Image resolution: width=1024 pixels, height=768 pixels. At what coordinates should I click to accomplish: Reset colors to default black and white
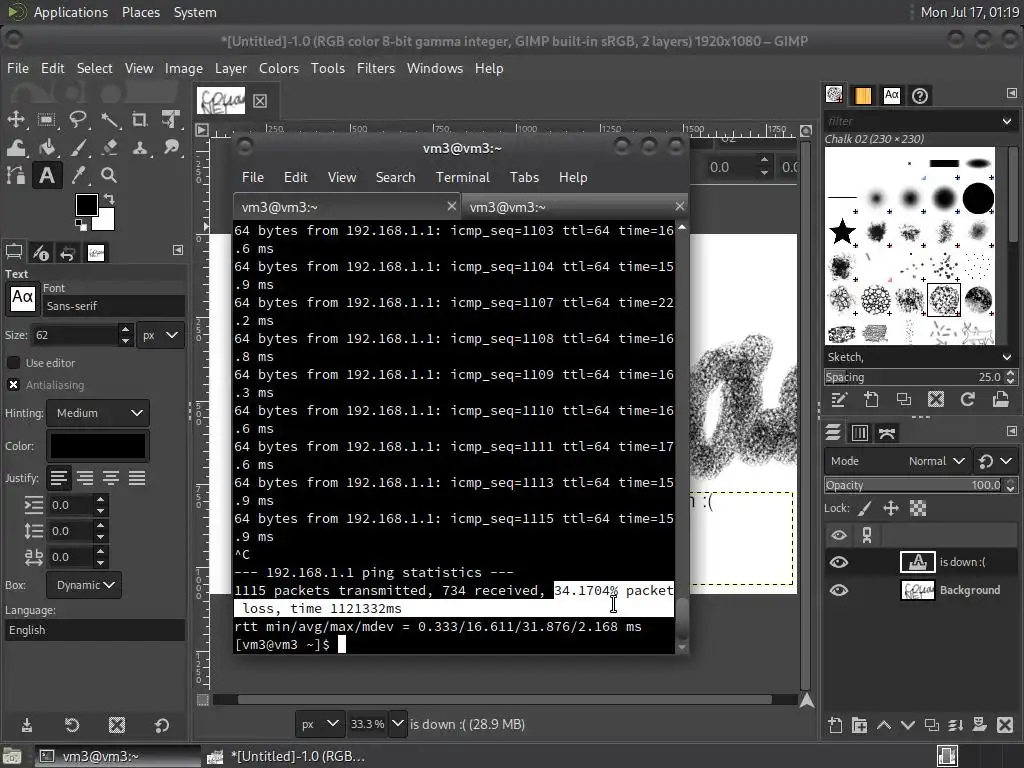click(x=81, y=225)
